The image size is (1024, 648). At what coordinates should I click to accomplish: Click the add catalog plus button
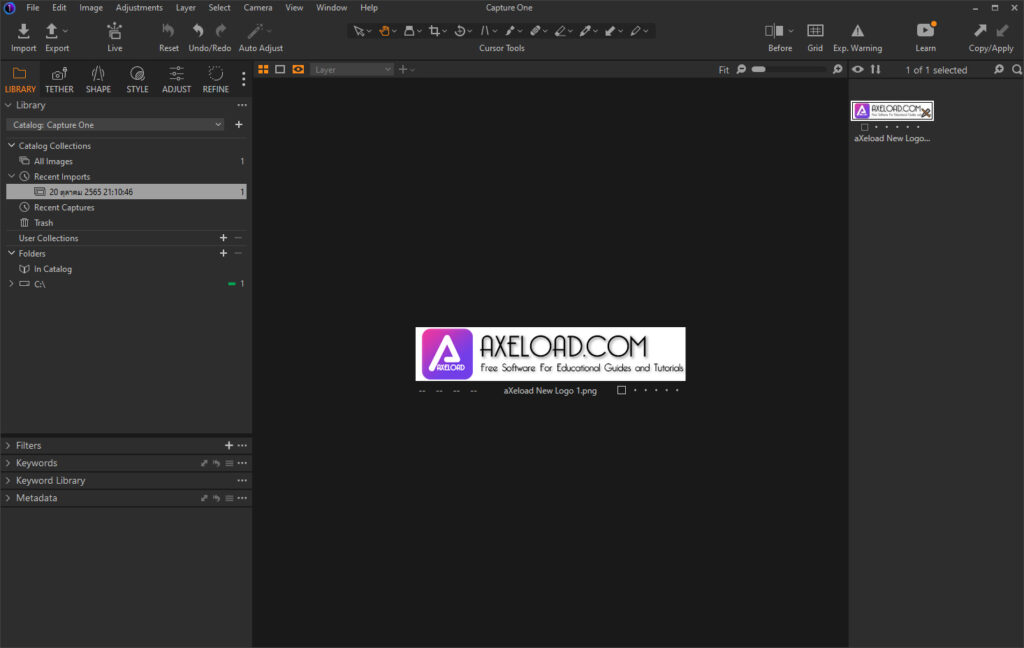pyautogui.click(x=239, y=124)
